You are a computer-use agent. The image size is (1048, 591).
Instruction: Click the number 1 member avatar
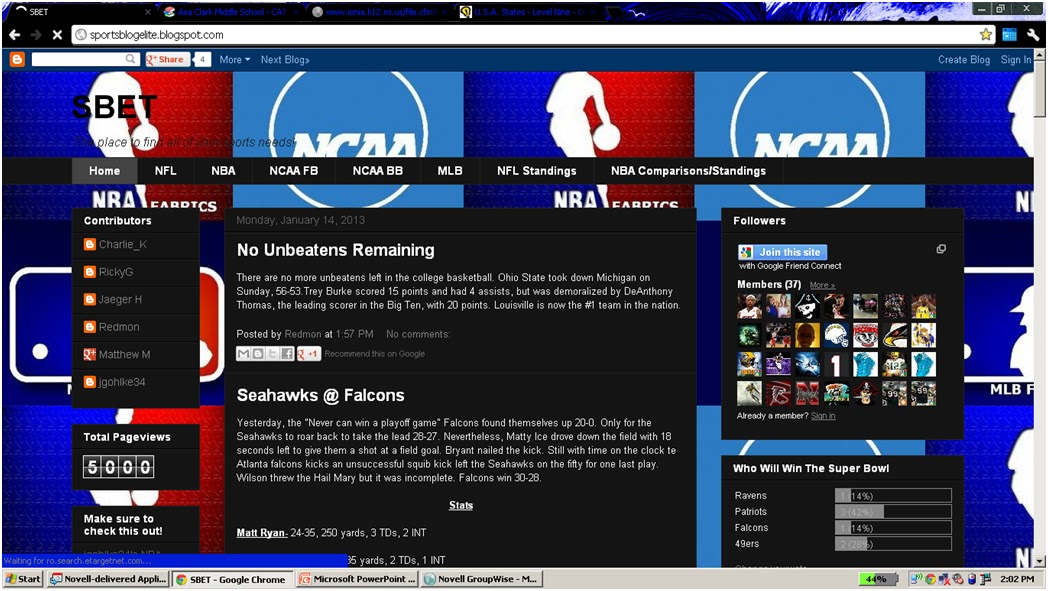(x=836, y=364)
